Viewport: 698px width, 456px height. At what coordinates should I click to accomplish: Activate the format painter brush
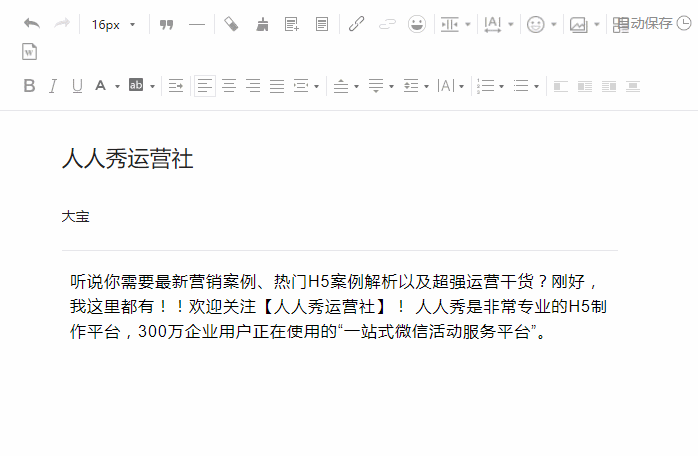[x=262, y=24]
